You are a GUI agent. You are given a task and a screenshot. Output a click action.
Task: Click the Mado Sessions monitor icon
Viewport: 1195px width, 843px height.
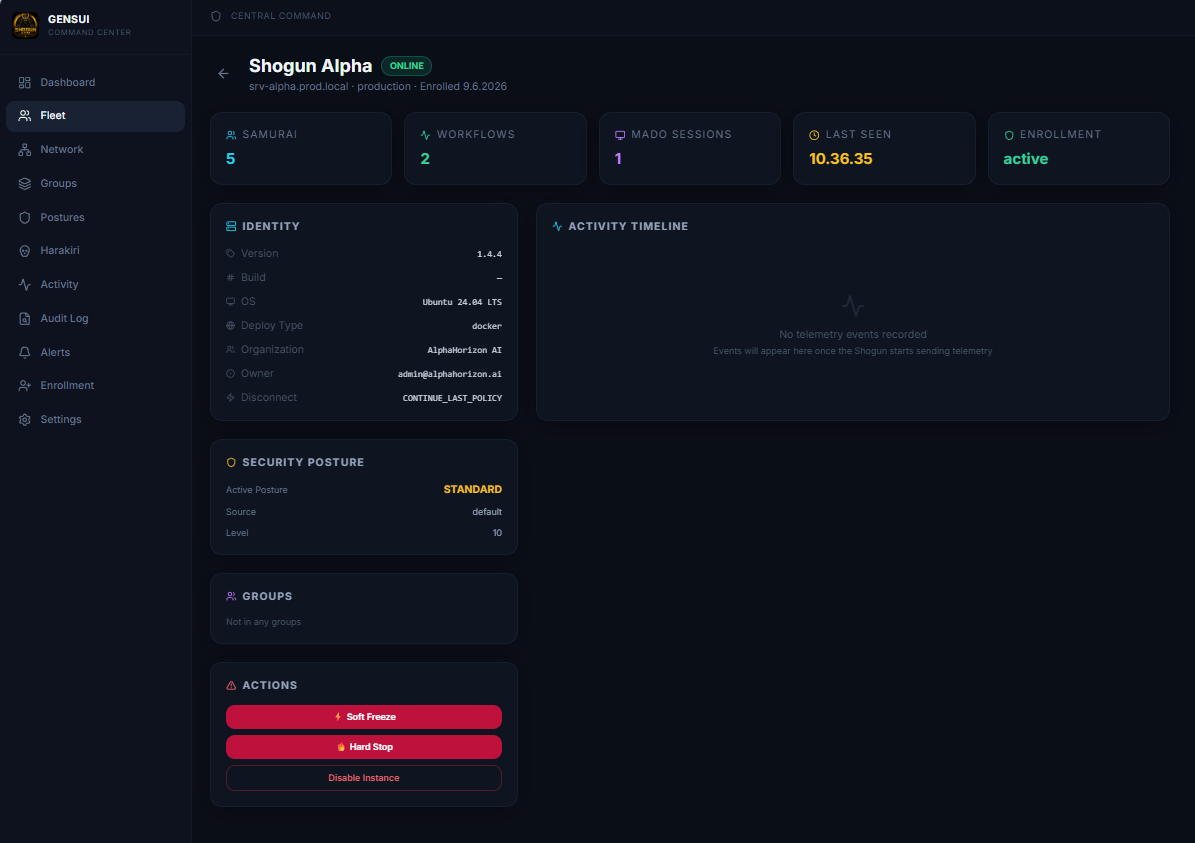click(620, 135)
